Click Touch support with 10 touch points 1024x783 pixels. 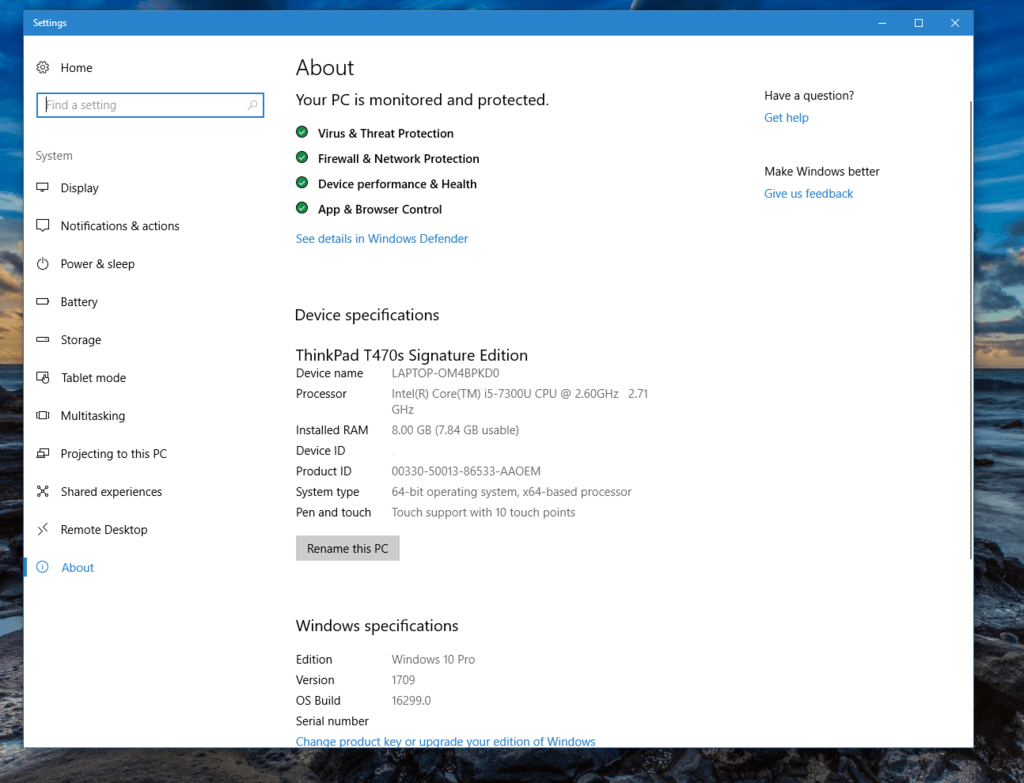483,513
